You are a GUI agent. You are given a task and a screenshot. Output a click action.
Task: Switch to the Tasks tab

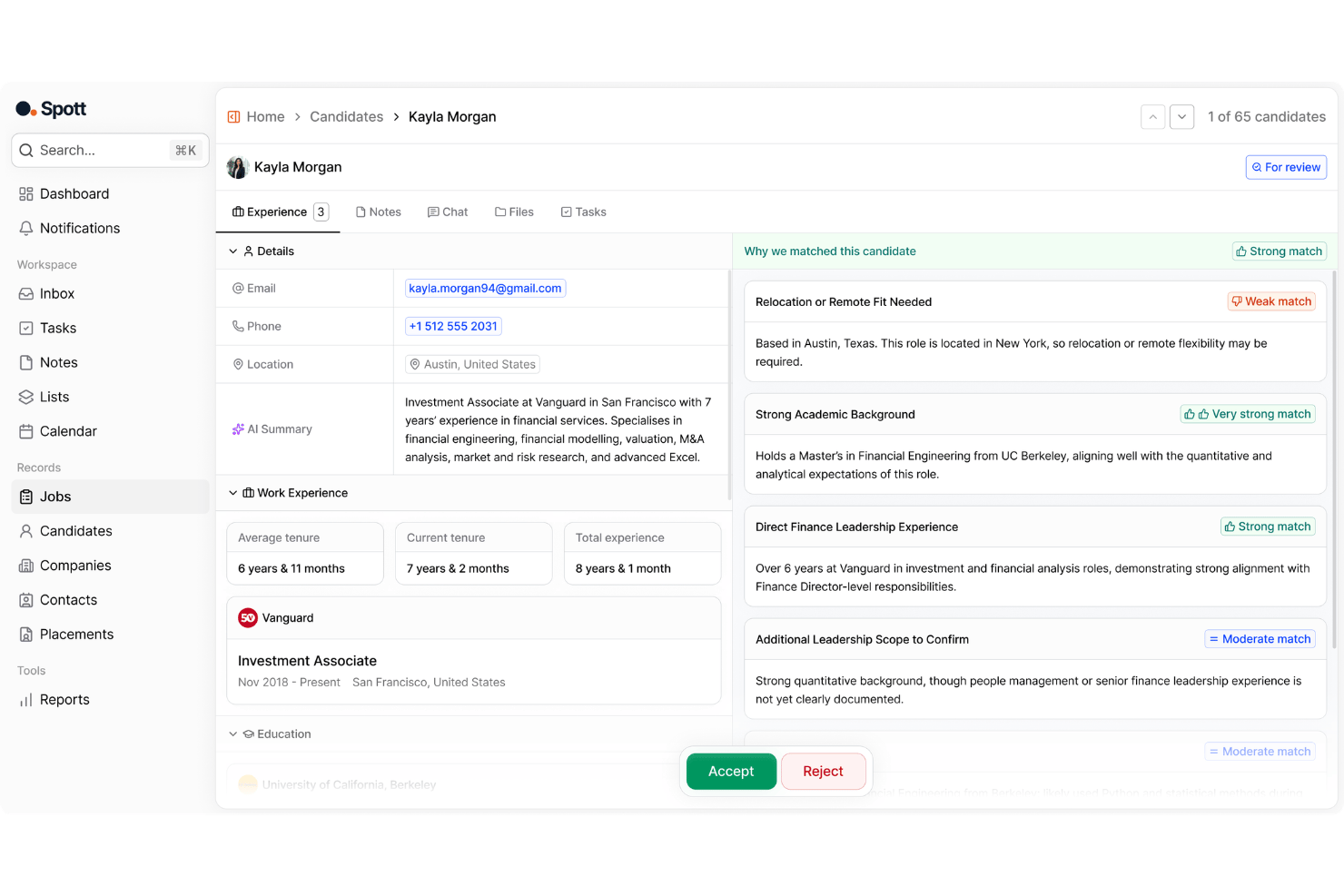point(583,212)
